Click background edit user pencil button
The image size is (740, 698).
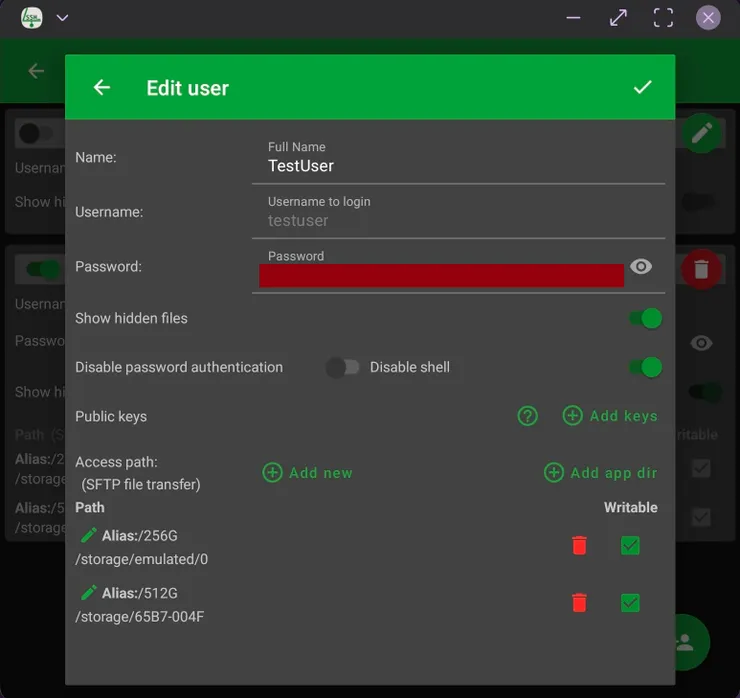tap(702, 133)
